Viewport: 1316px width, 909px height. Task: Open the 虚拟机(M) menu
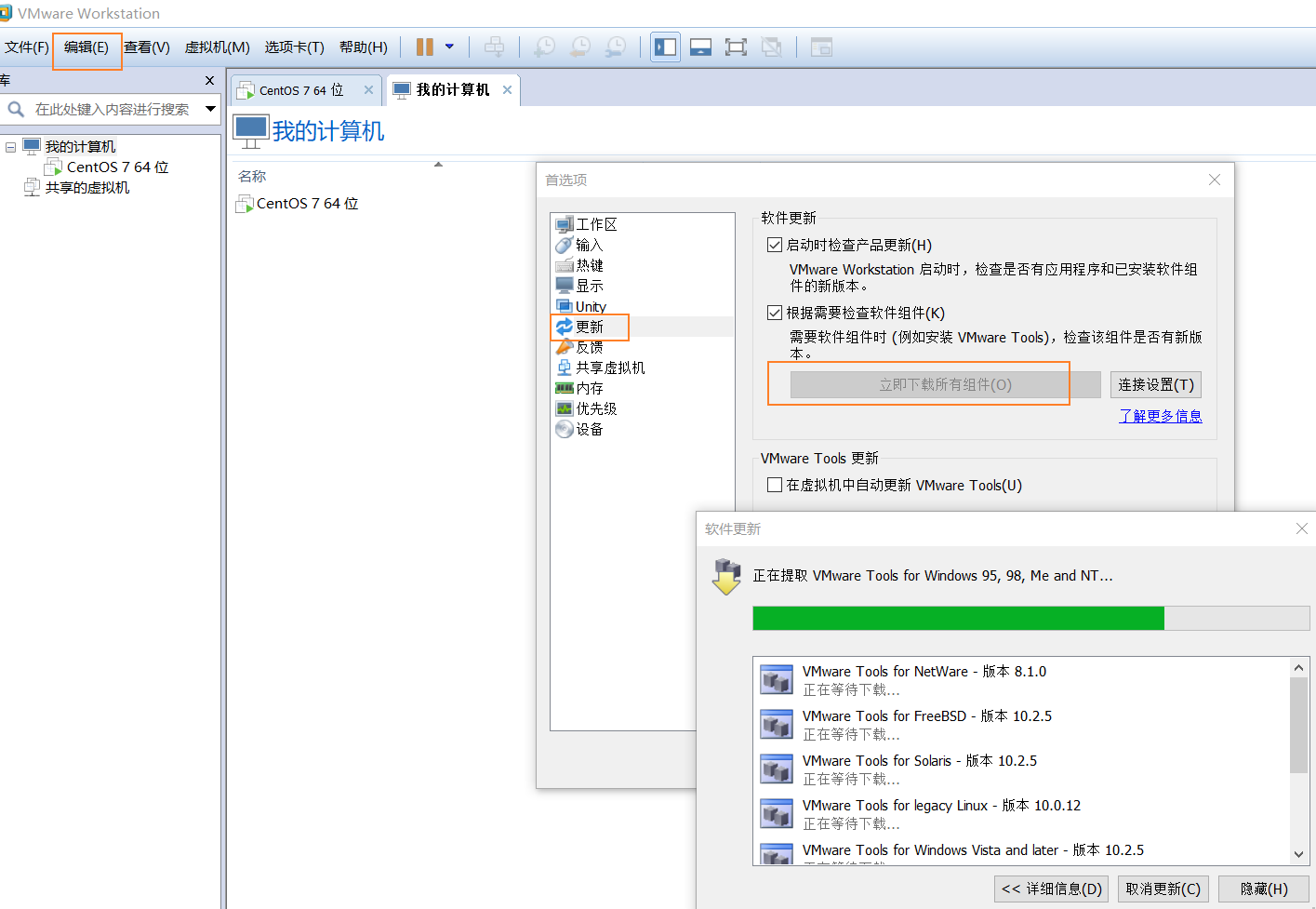point(217,47)
